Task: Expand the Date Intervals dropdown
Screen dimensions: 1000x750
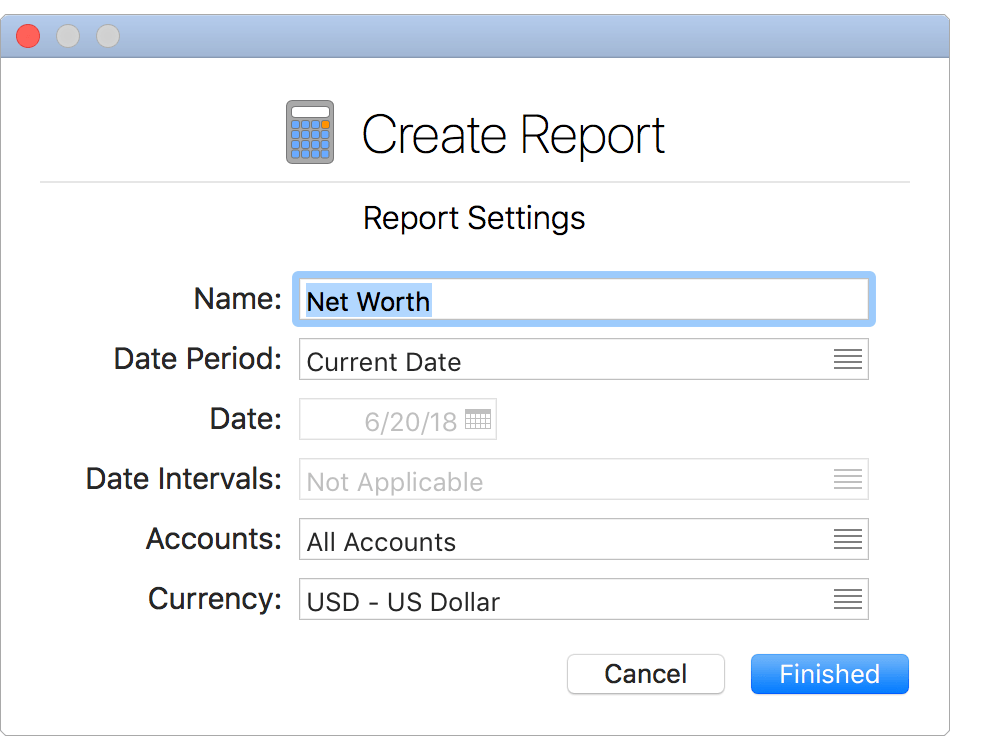Action: (x=584, y=479)
